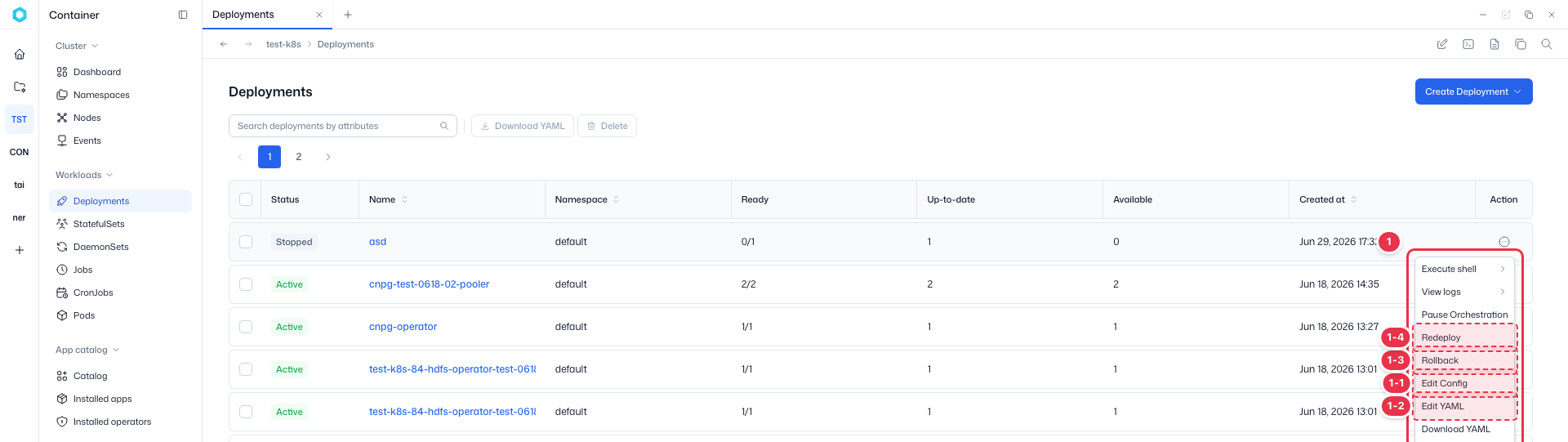Screen dimensions: 1568x442
Task: Expand the Execute shell submenu
Action: point(1463,269)
